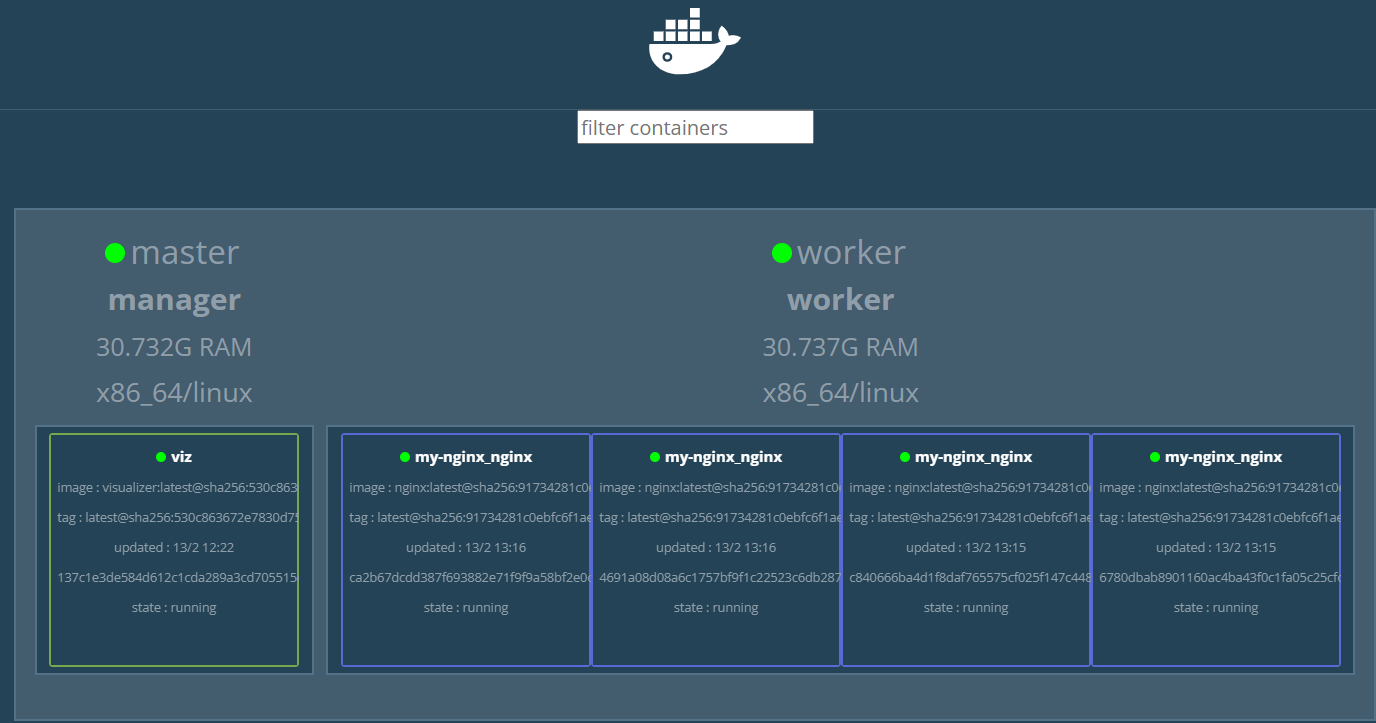Open the nginx container with ID 6780dbab89
Screen dimensions: 1376x723
tap(1216, 577)
